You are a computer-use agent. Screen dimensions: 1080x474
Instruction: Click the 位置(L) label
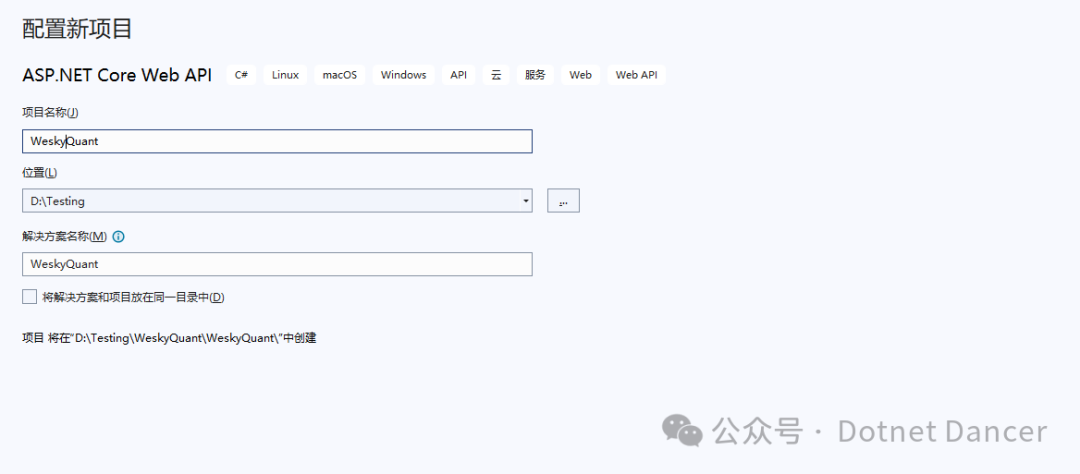pos(40,172)
